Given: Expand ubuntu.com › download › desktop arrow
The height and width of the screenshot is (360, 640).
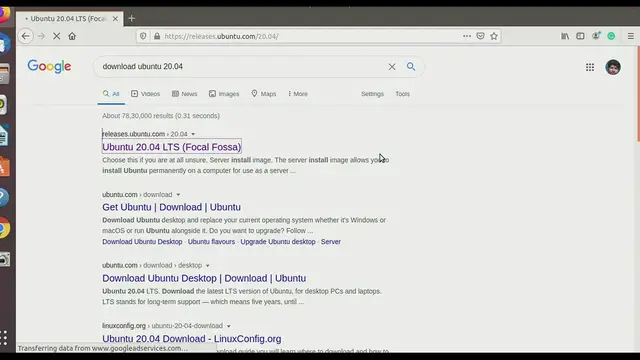Looking at the screenshot, I should point(207,266).
